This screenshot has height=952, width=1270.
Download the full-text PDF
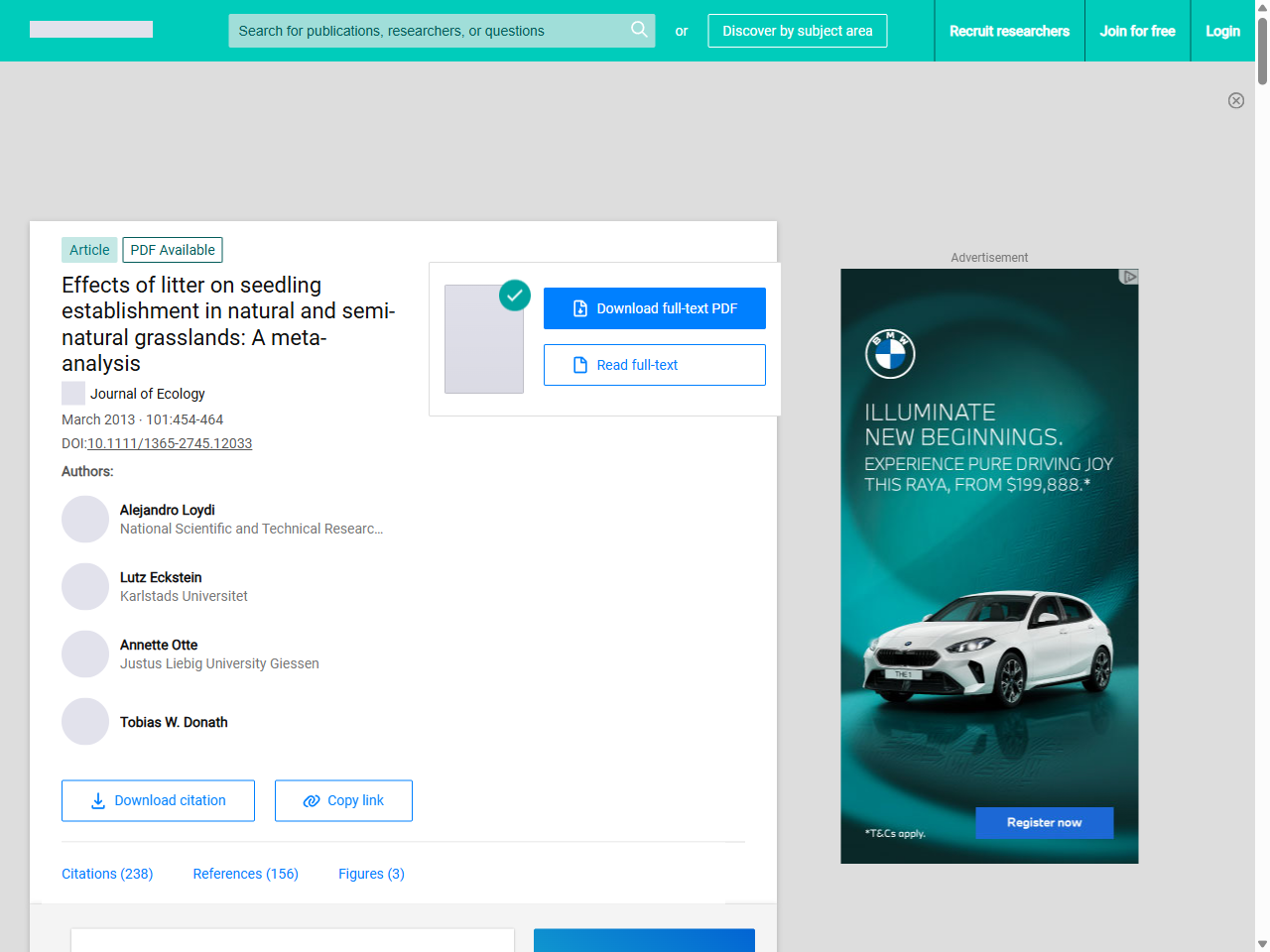click(655, 308)
